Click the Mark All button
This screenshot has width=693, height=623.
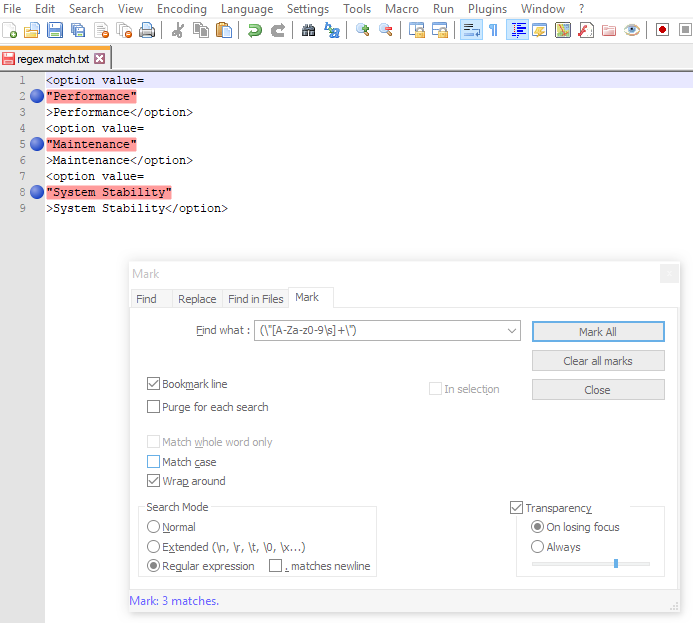coord(598,331)
